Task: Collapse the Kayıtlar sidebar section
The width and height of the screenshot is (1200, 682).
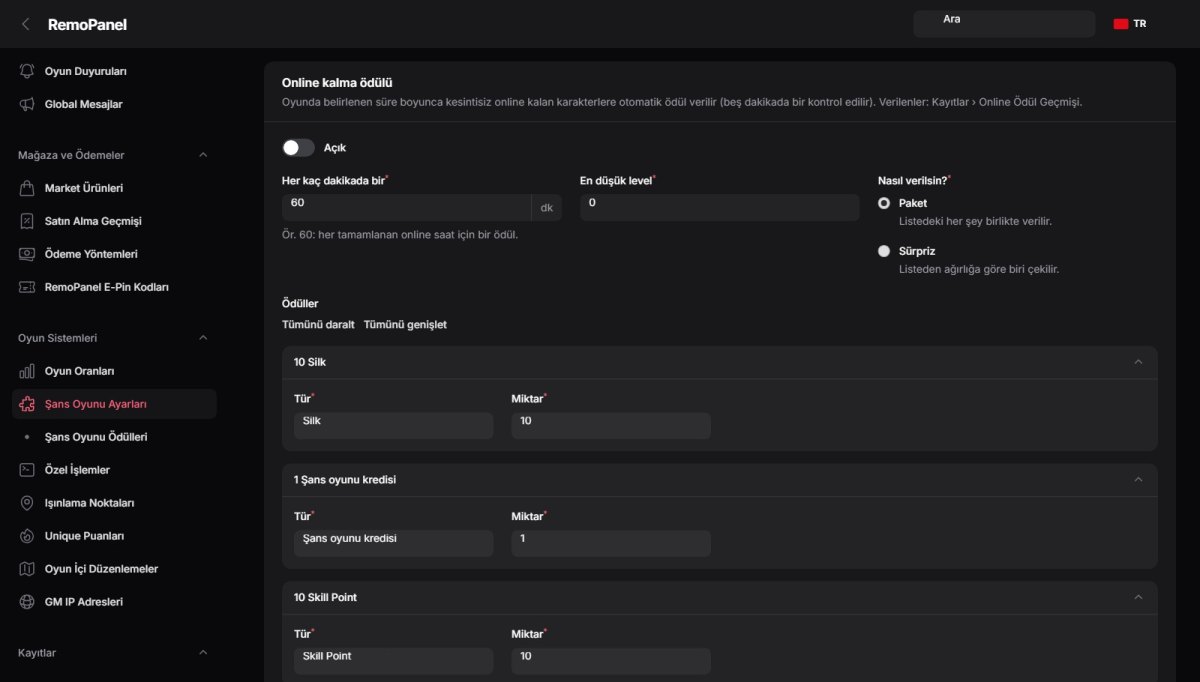Action: (203, 653)
